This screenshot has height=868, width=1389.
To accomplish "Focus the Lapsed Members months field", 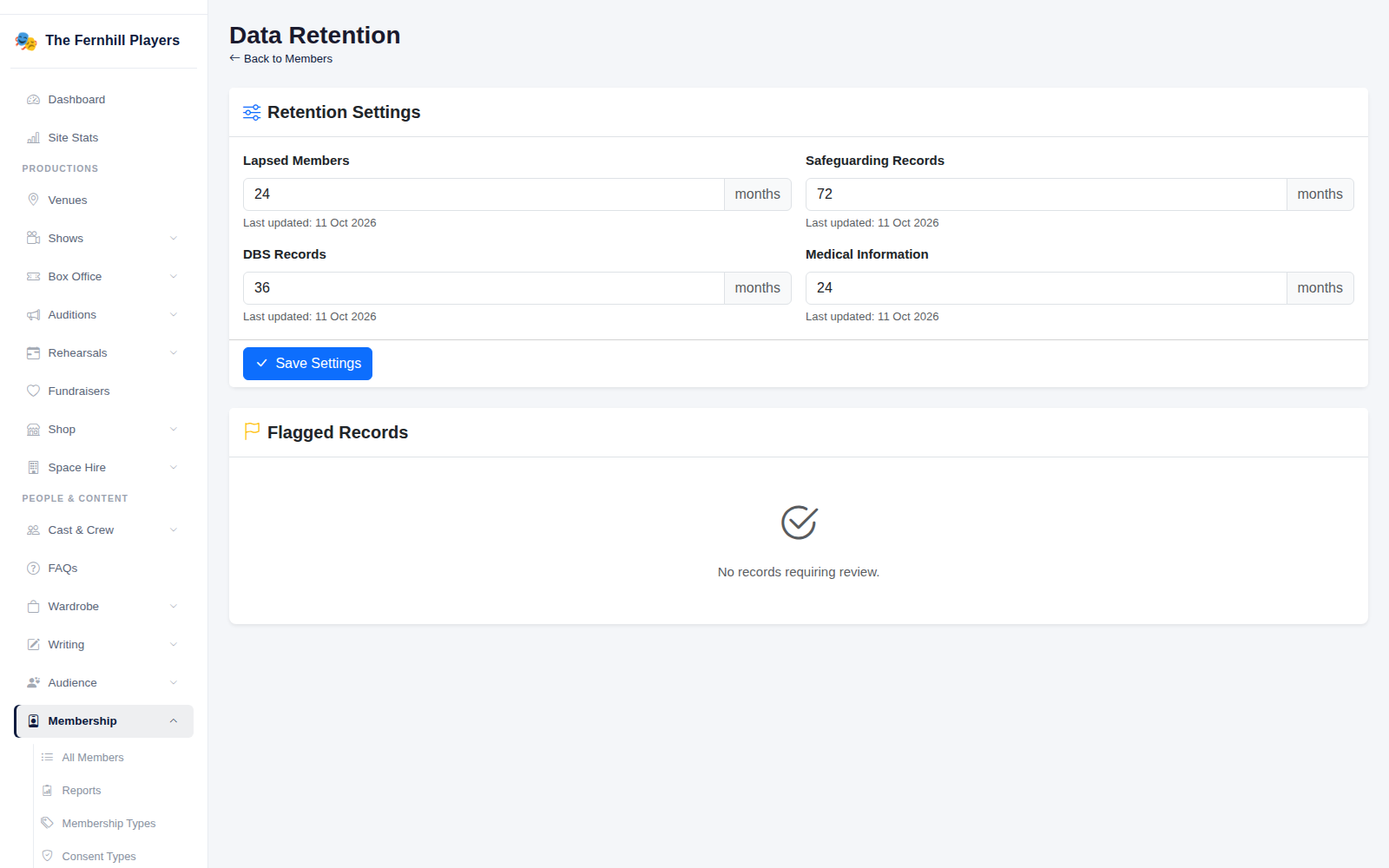I will [x=484, y=194].
